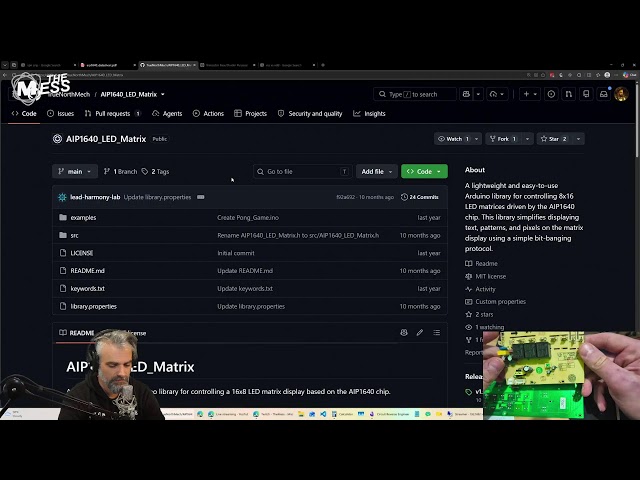
Task: Open the README.md file
Action: 87,271
